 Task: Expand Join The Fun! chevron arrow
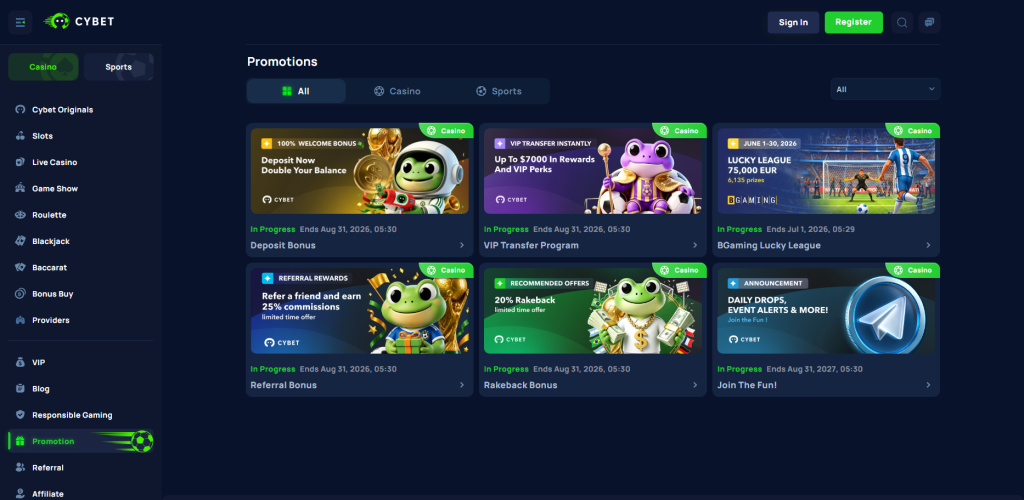[x=928, y=385]
